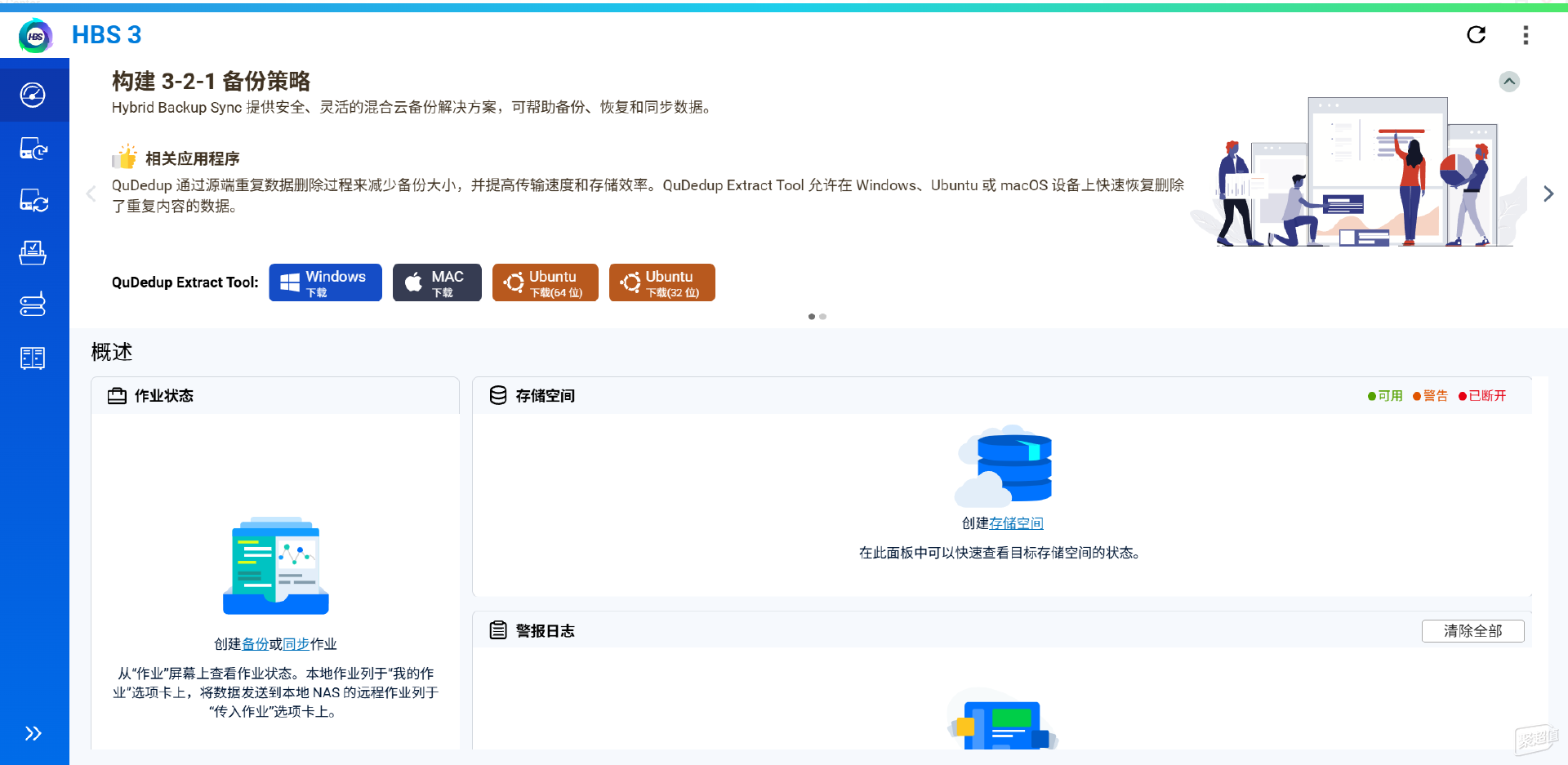Click the HBS 3 title text
The height and width of the screenshot is (765, 1568).
[x=107, y=35]
